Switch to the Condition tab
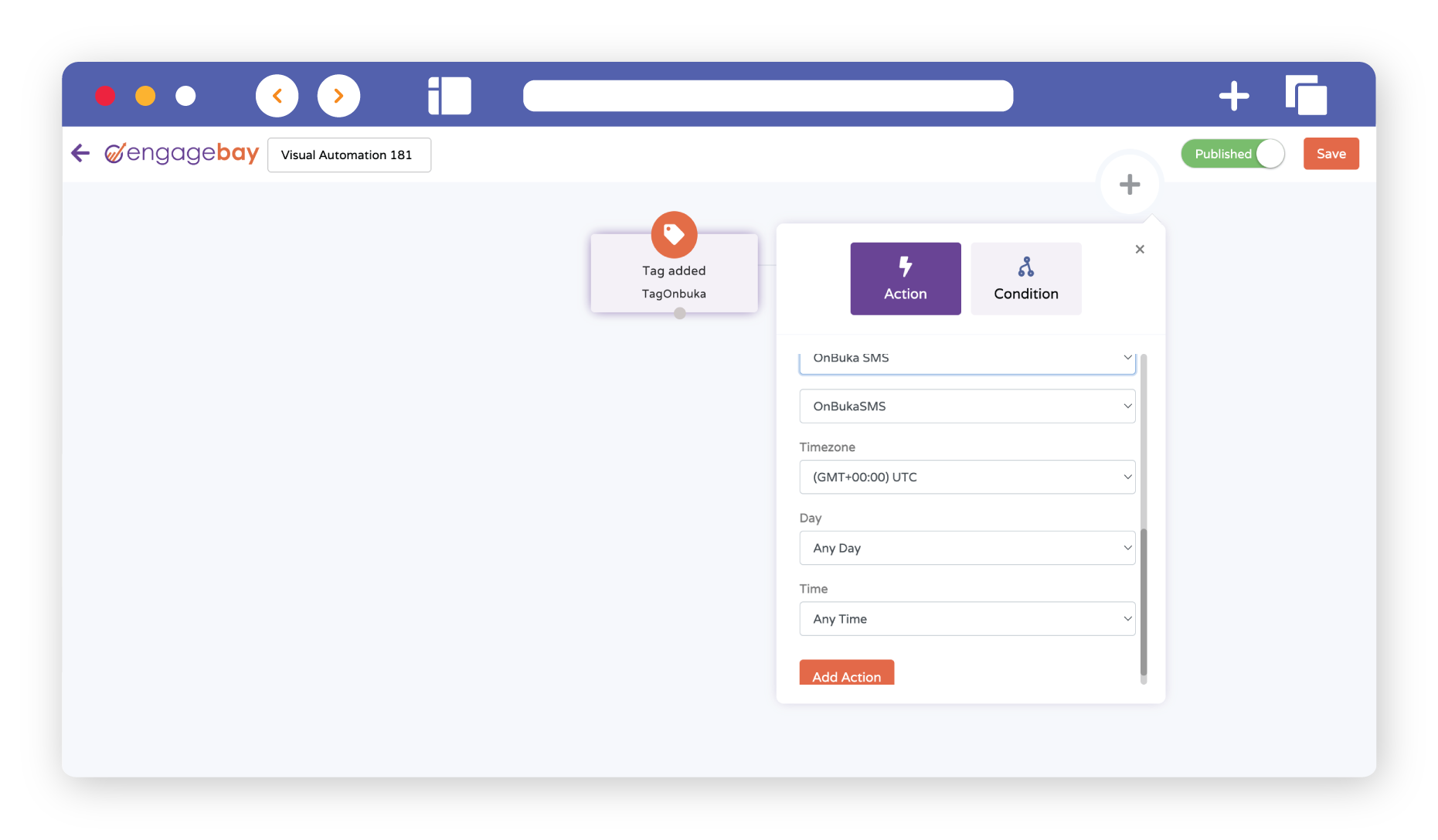 [x=1025, y=279]
